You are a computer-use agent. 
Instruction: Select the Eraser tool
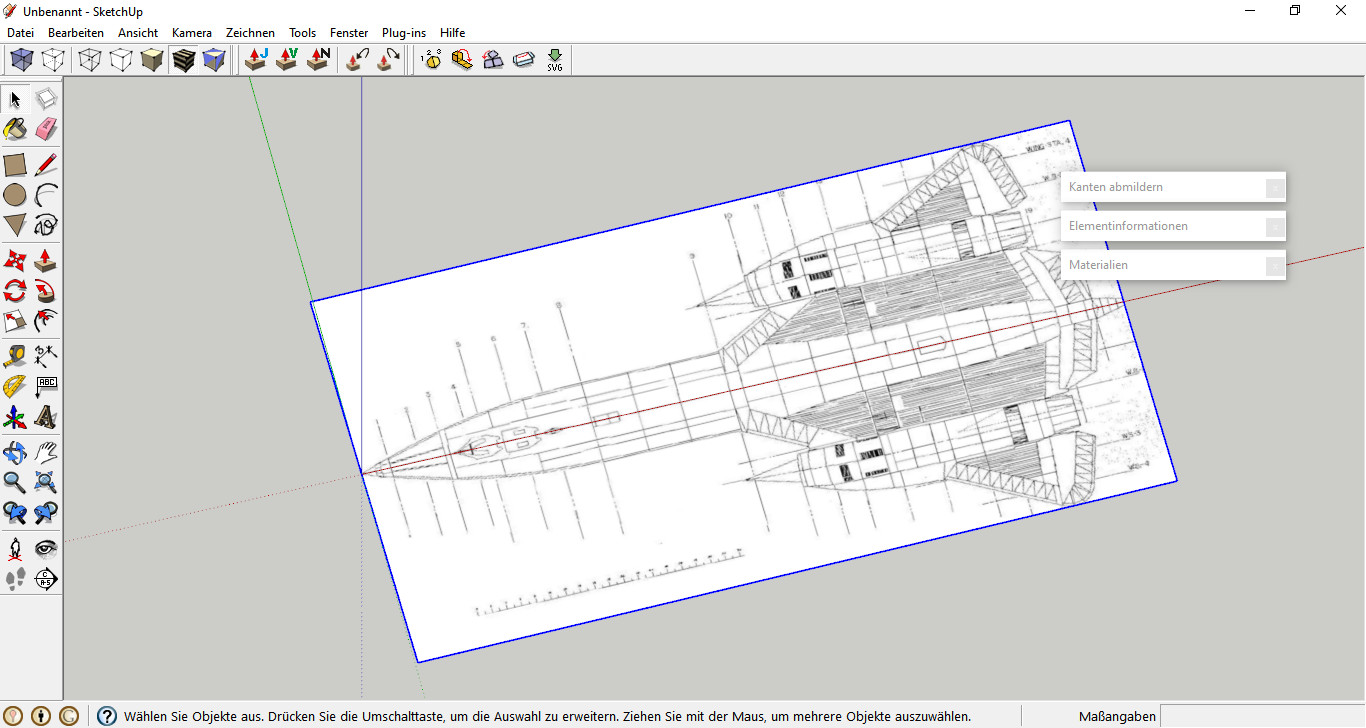point(46,129)
